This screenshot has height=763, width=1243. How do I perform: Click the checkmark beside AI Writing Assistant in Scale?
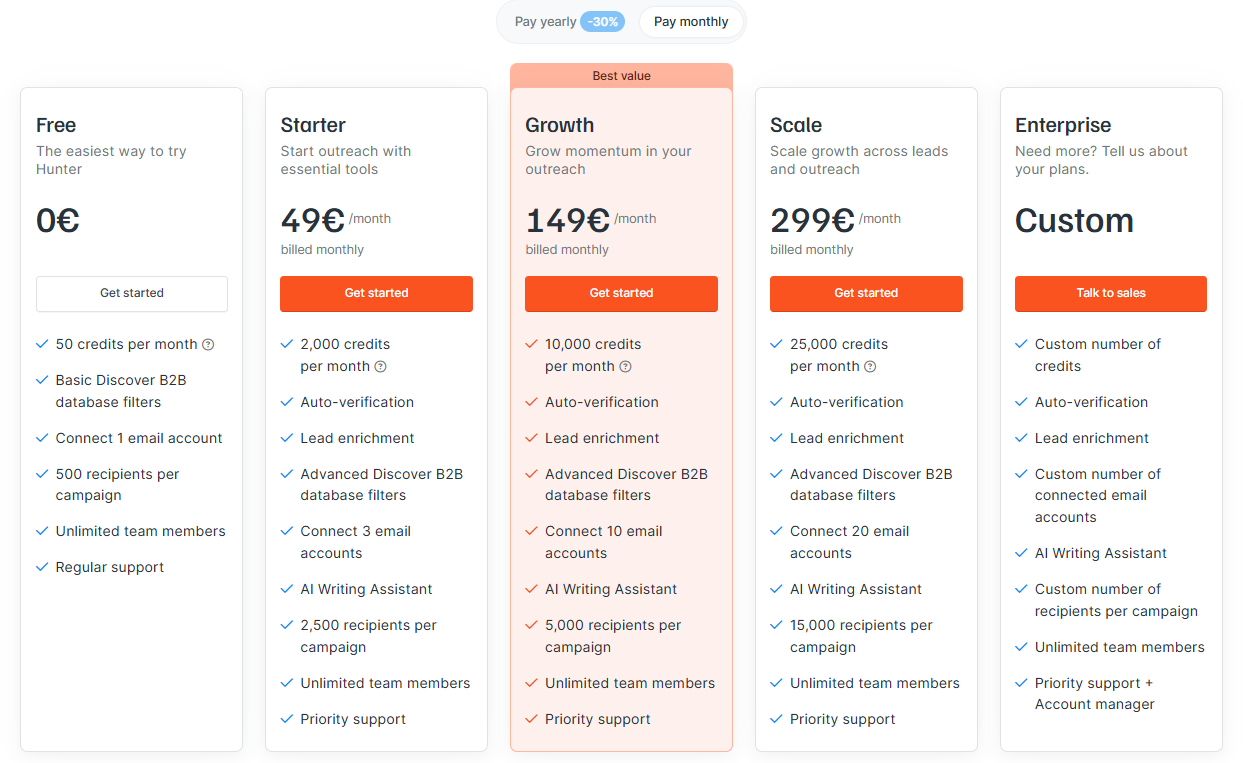pos(776,589)
